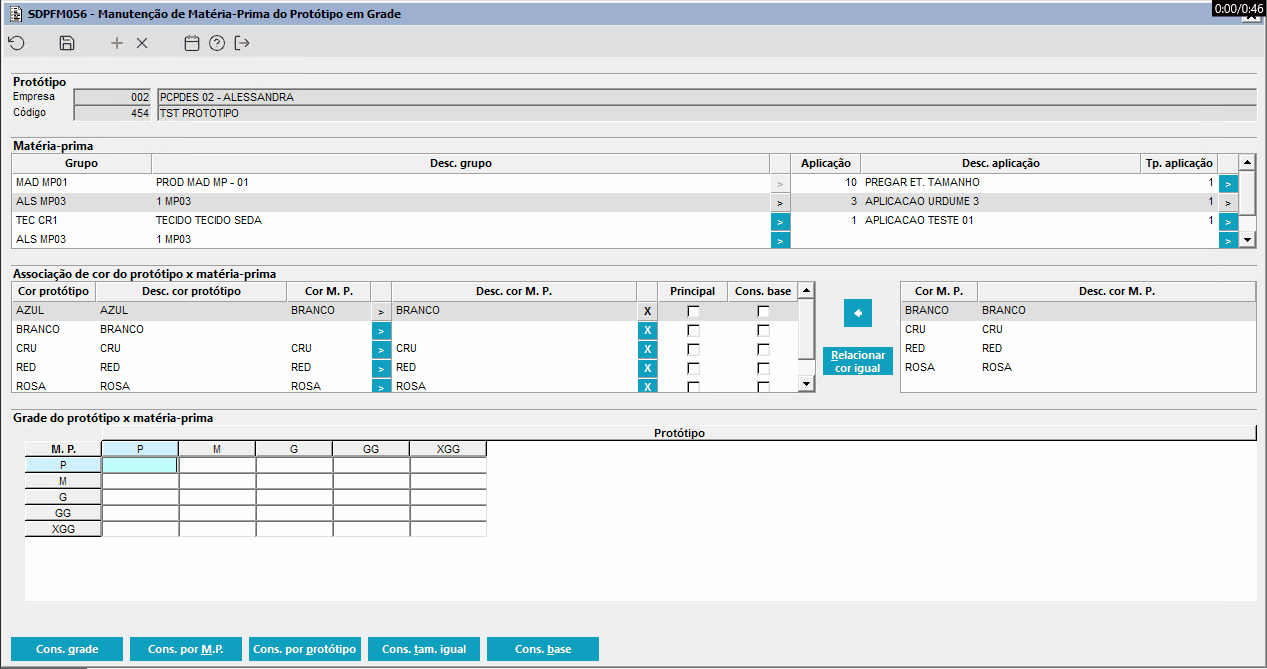This screenshot has height=669, width=1267.
Task: Click the color lookup arrow in RED row
Action: pos(381,369)
